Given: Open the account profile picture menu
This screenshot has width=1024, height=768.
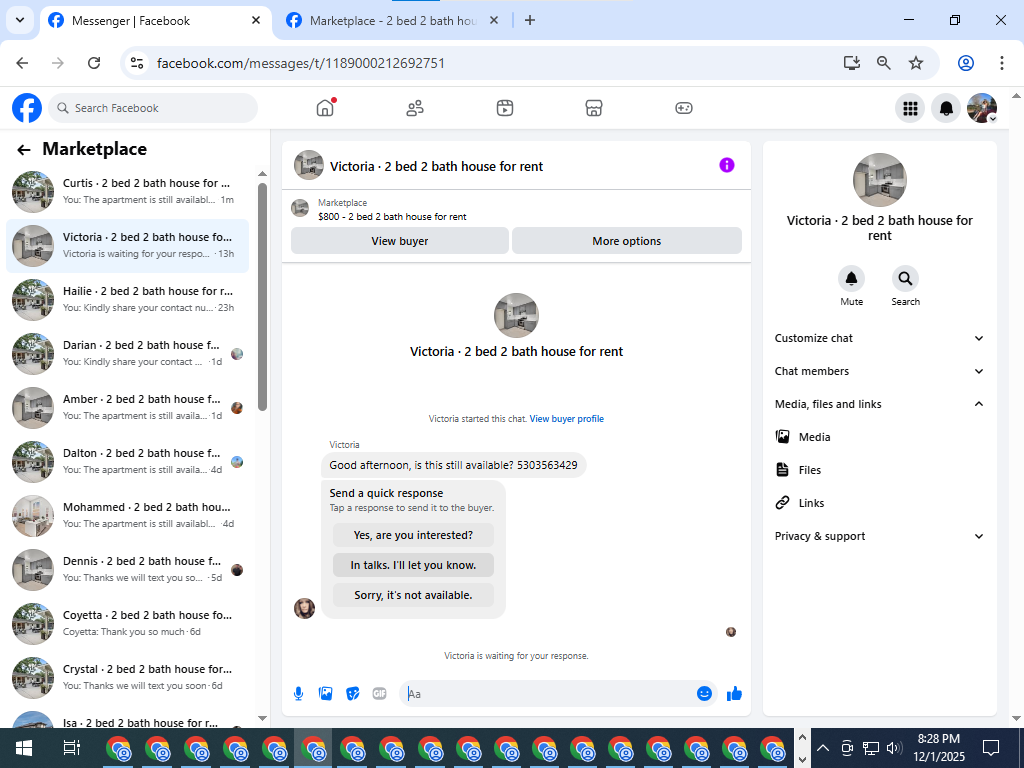Looking at the screenshot, I should [982, 108].
